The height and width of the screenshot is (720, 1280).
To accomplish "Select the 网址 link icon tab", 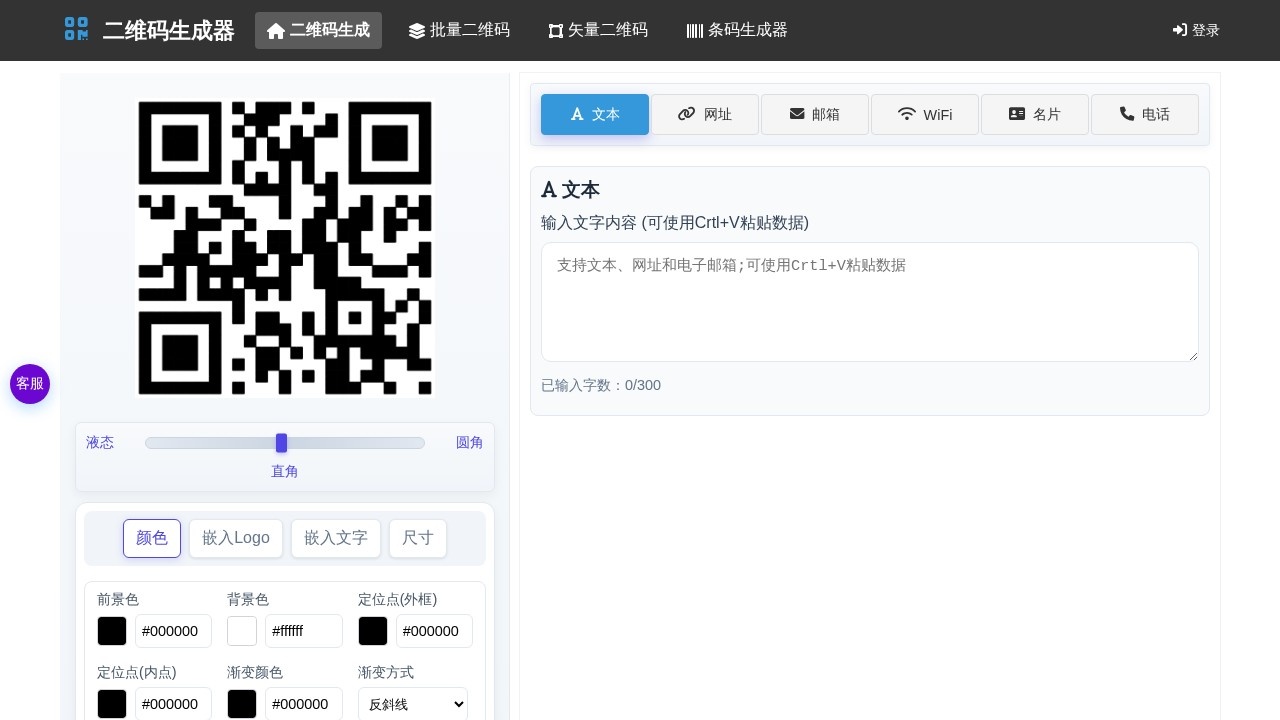I will [x=686, y=114].
